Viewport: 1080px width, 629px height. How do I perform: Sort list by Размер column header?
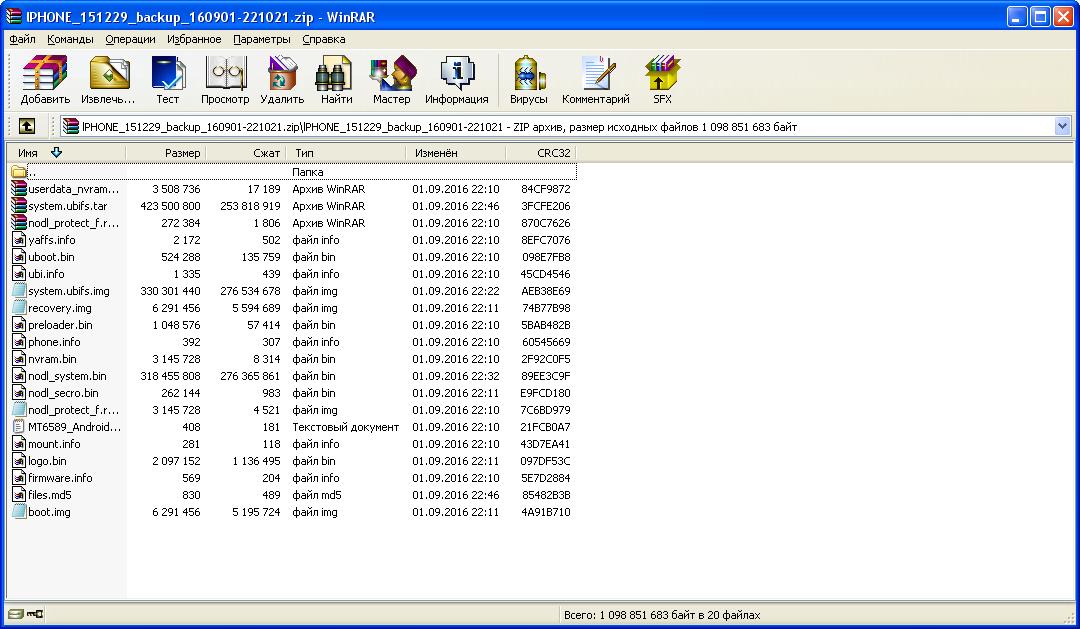click(182, 153)
